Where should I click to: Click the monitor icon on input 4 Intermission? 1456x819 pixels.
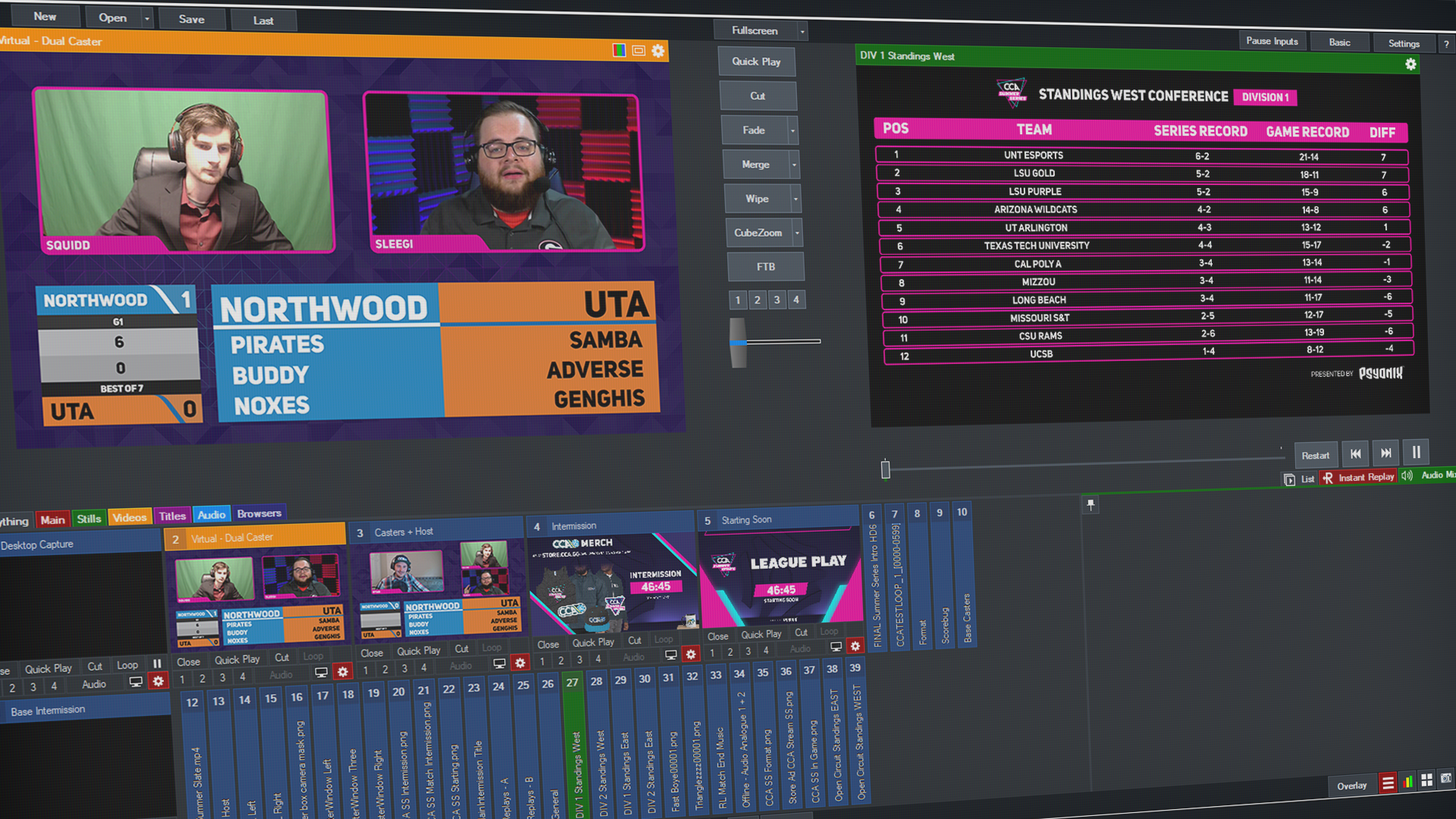[x=670, y=655]
